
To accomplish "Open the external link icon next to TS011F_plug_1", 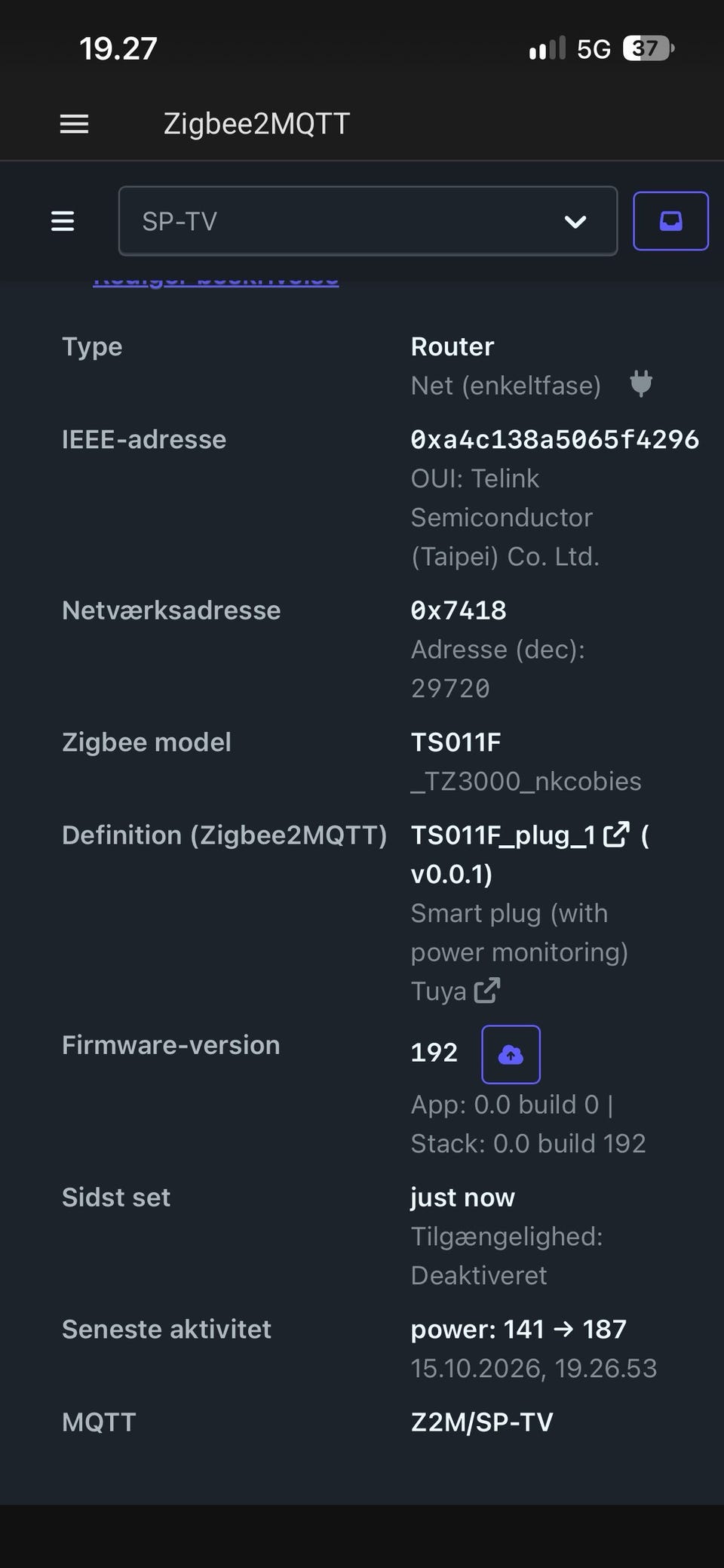I will coord(616,835).
